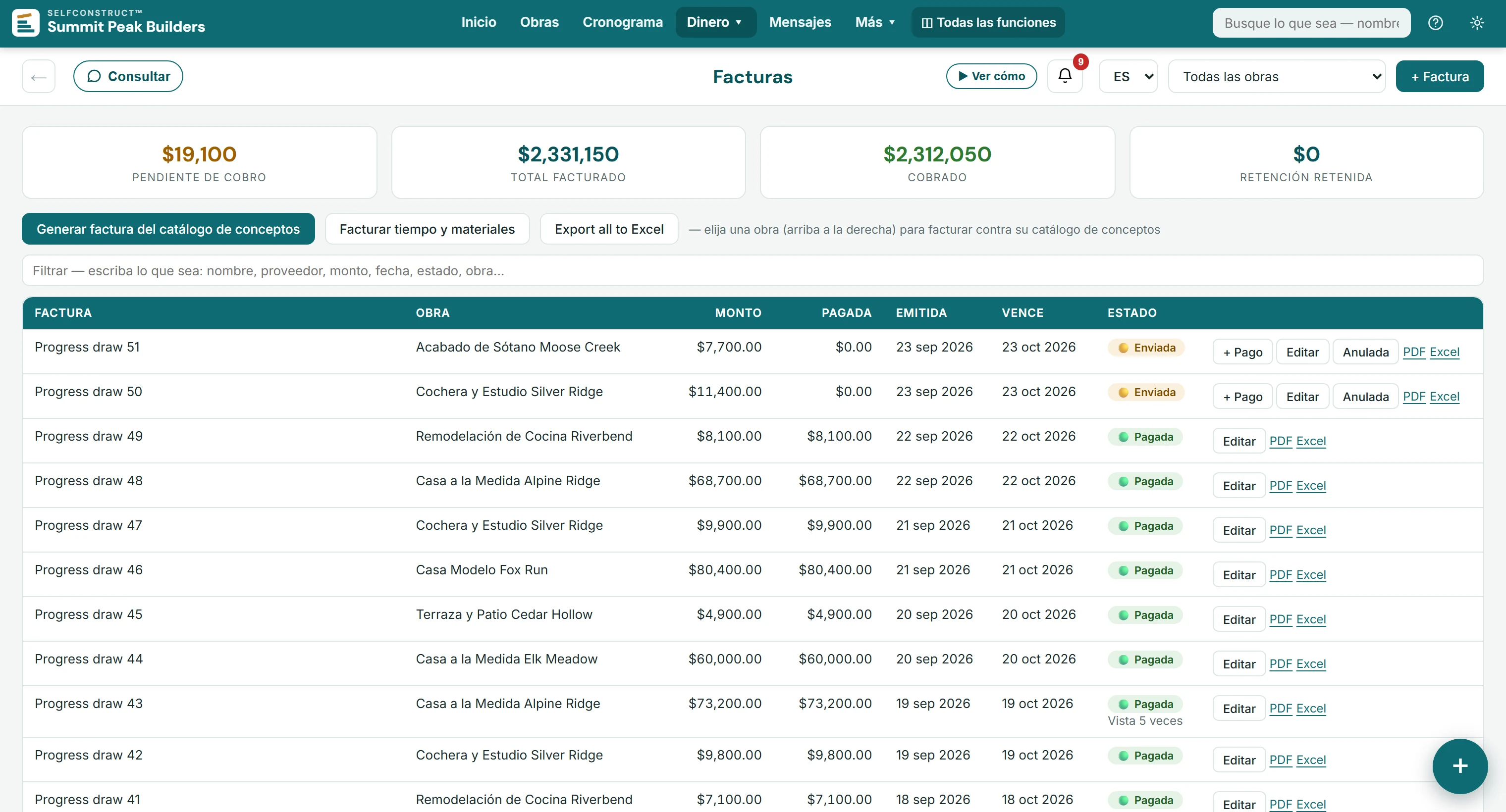Screen dimensions: 1506x812
Task: Click Facturar tiempo y materiales
Action: (427, 229)
